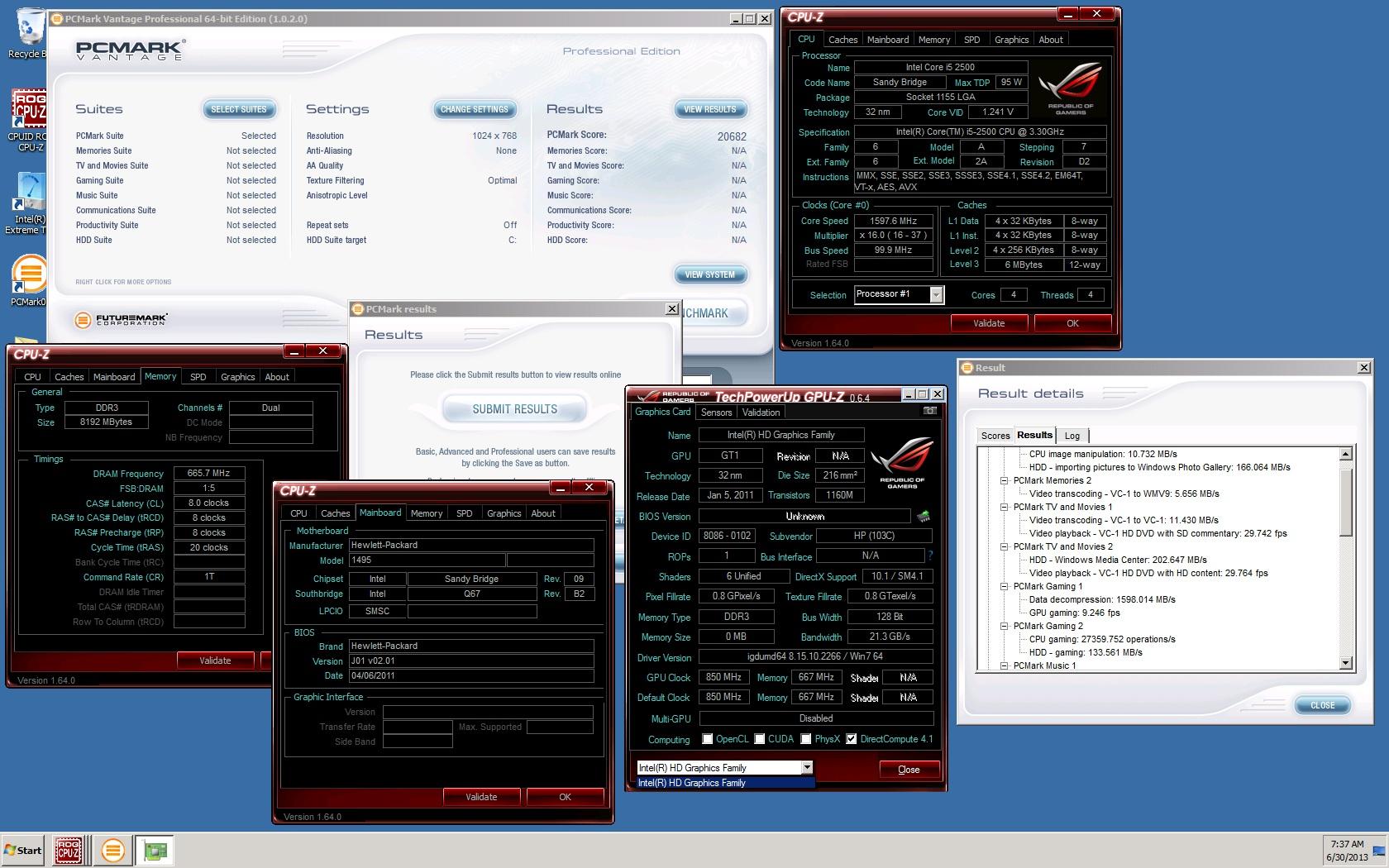Click the Futuremark Corporation logo
Image resolution: width=1389 pixels, height=868 pixels.
pyautogui.click(x=122, y=319)
